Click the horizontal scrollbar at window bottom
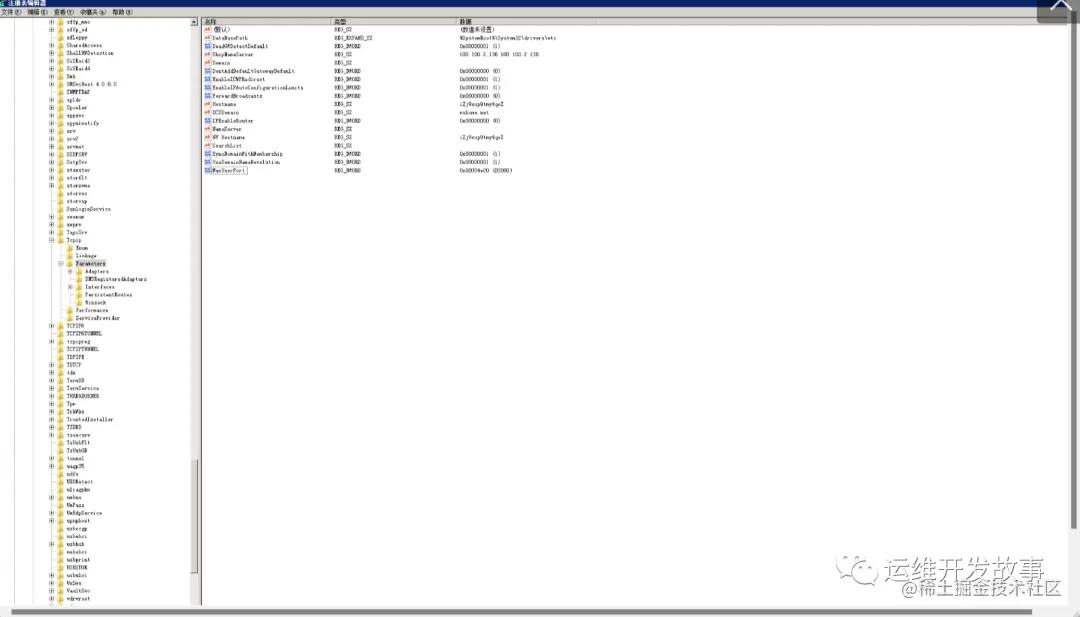The image size is (1080, 617). [521, 612]
